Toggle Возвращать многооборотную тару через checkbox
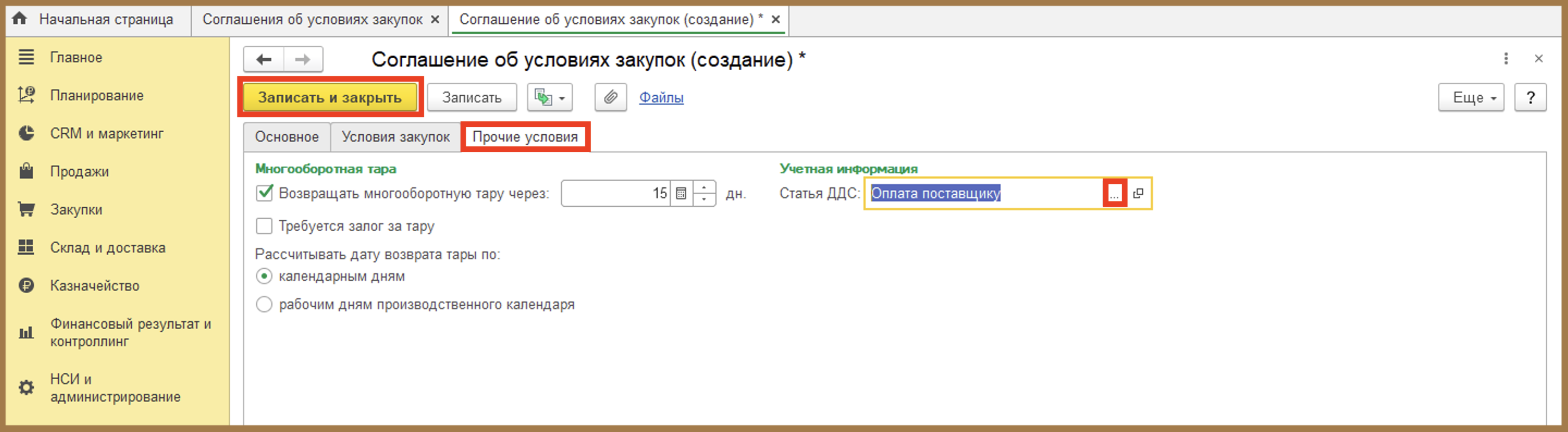This screenshot has height=432, width=1568. [x=264, y=193]
